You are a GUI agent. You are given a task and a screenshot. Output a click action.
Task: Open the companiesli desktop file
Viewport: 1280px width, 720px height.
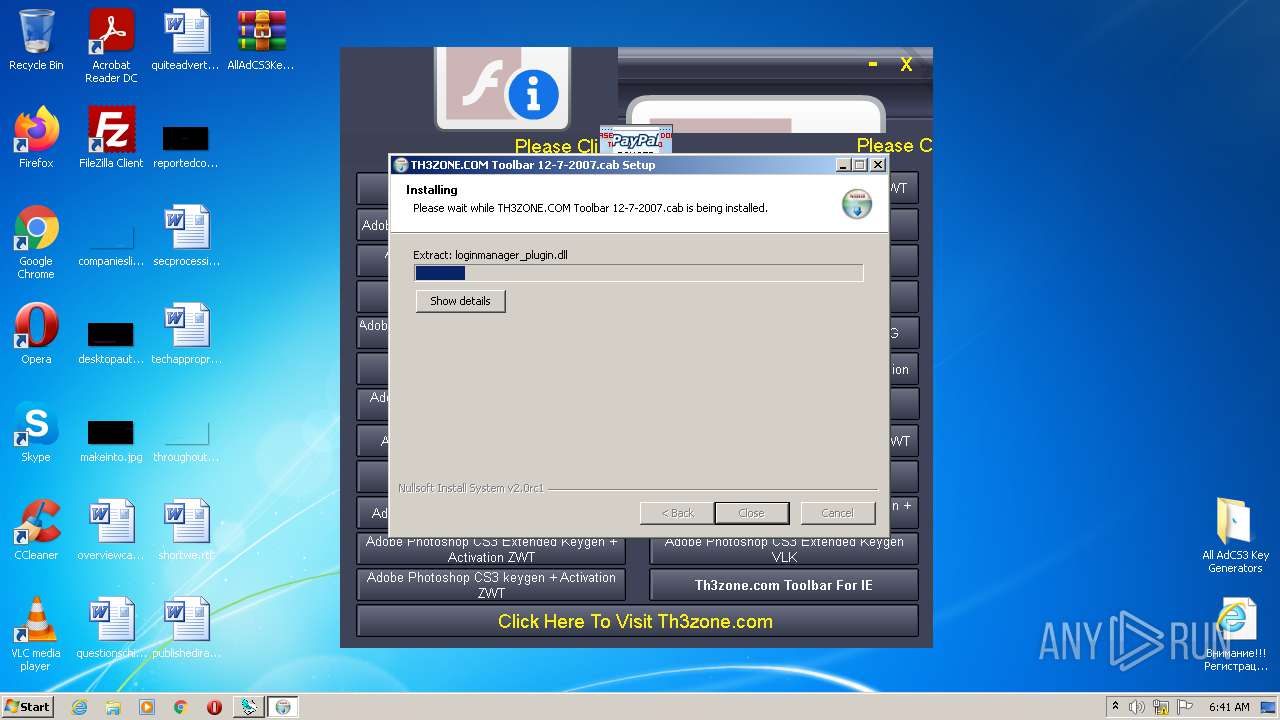111,245
